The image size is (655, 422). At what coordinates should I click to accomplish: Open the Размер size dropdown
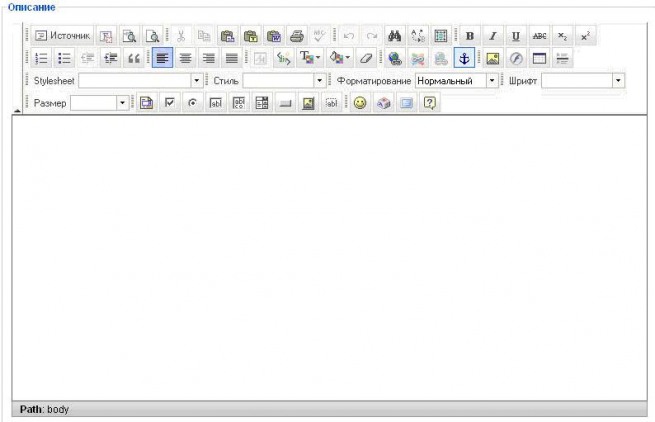click(x=122, y=103)
